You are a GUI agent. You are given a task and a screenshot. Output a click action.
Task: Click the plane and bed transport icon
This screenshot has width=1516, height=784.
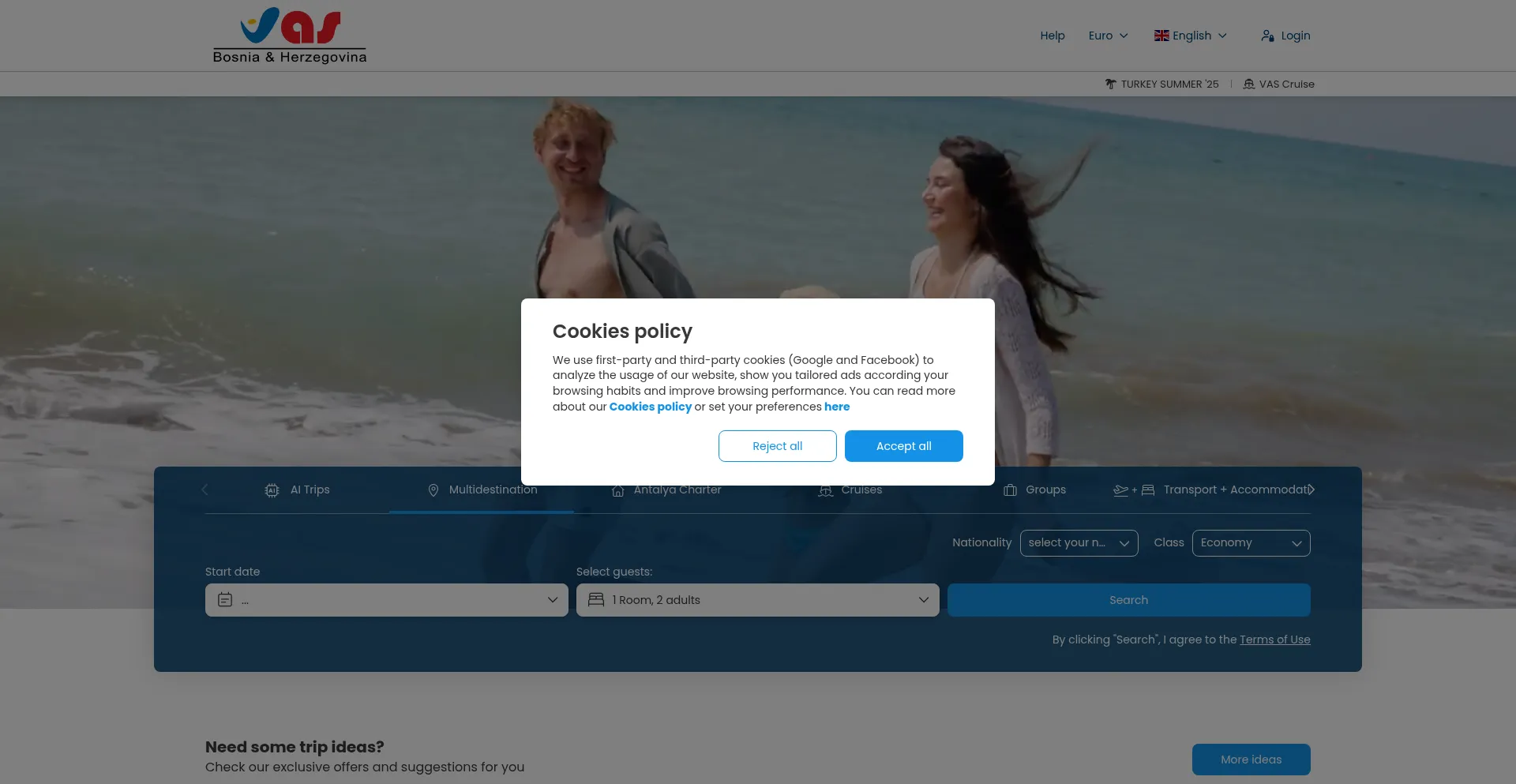click(x=1134, y=490)
